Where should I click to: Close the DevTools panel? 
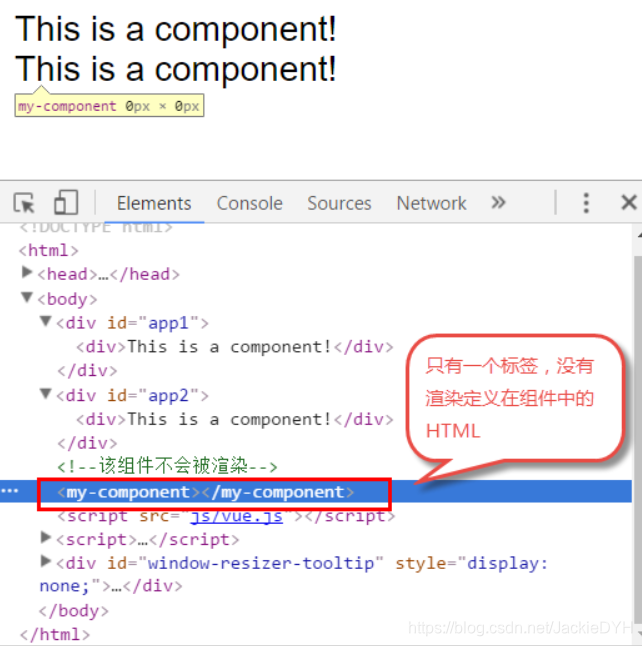(629, 203)
